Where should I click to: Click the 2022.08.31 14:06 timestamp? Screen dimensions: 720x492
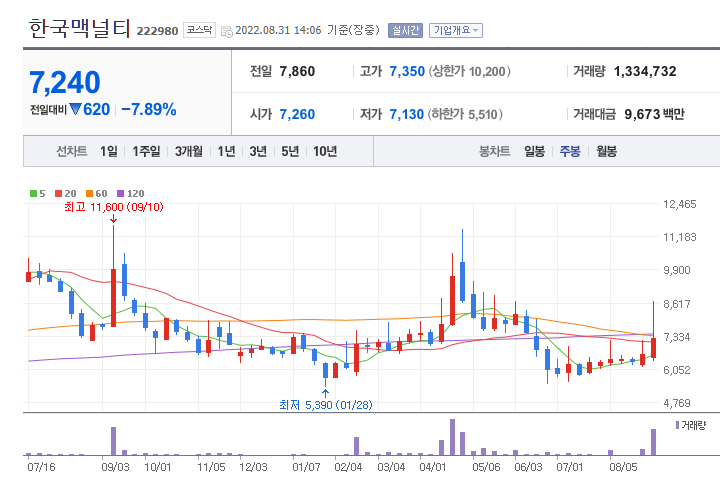[278, 31]
